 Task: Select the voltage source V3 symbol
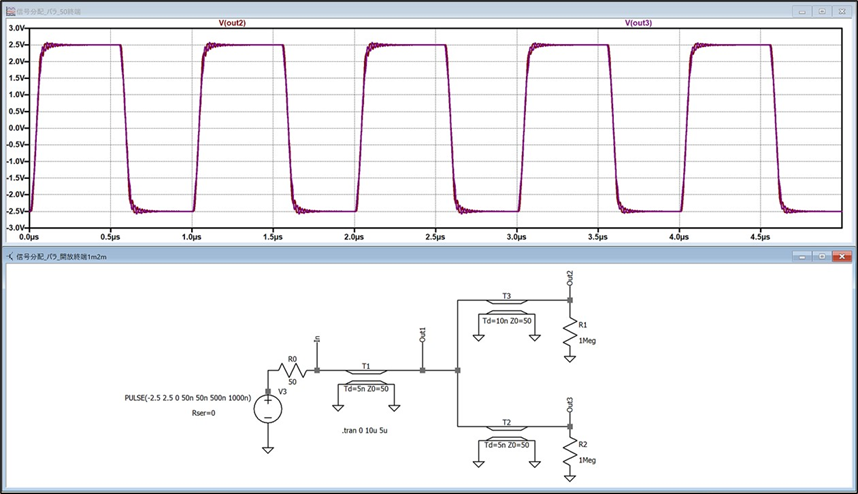(x=268, y=409)
